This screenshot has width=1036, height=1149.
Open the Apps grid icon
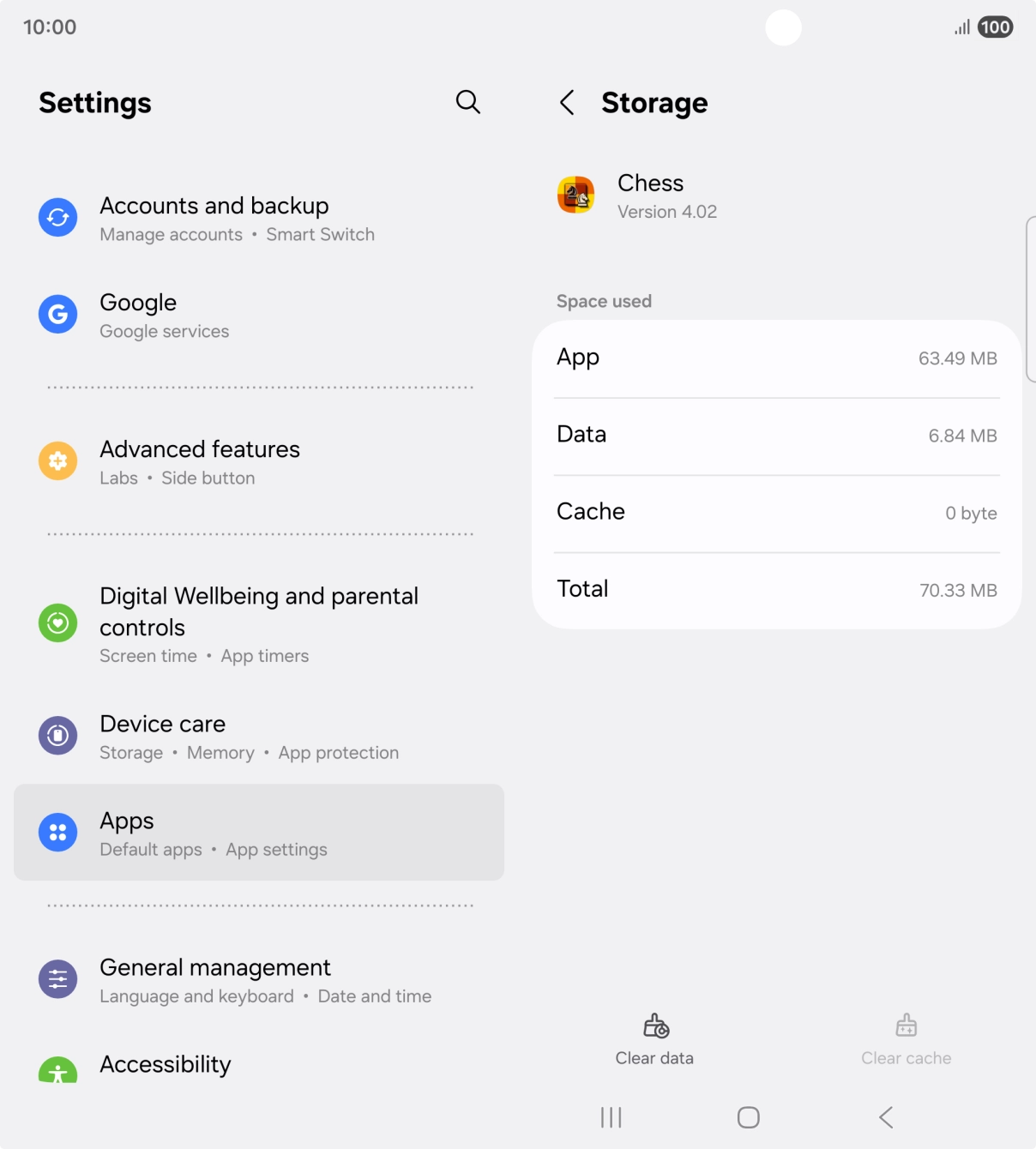[57, 832]
